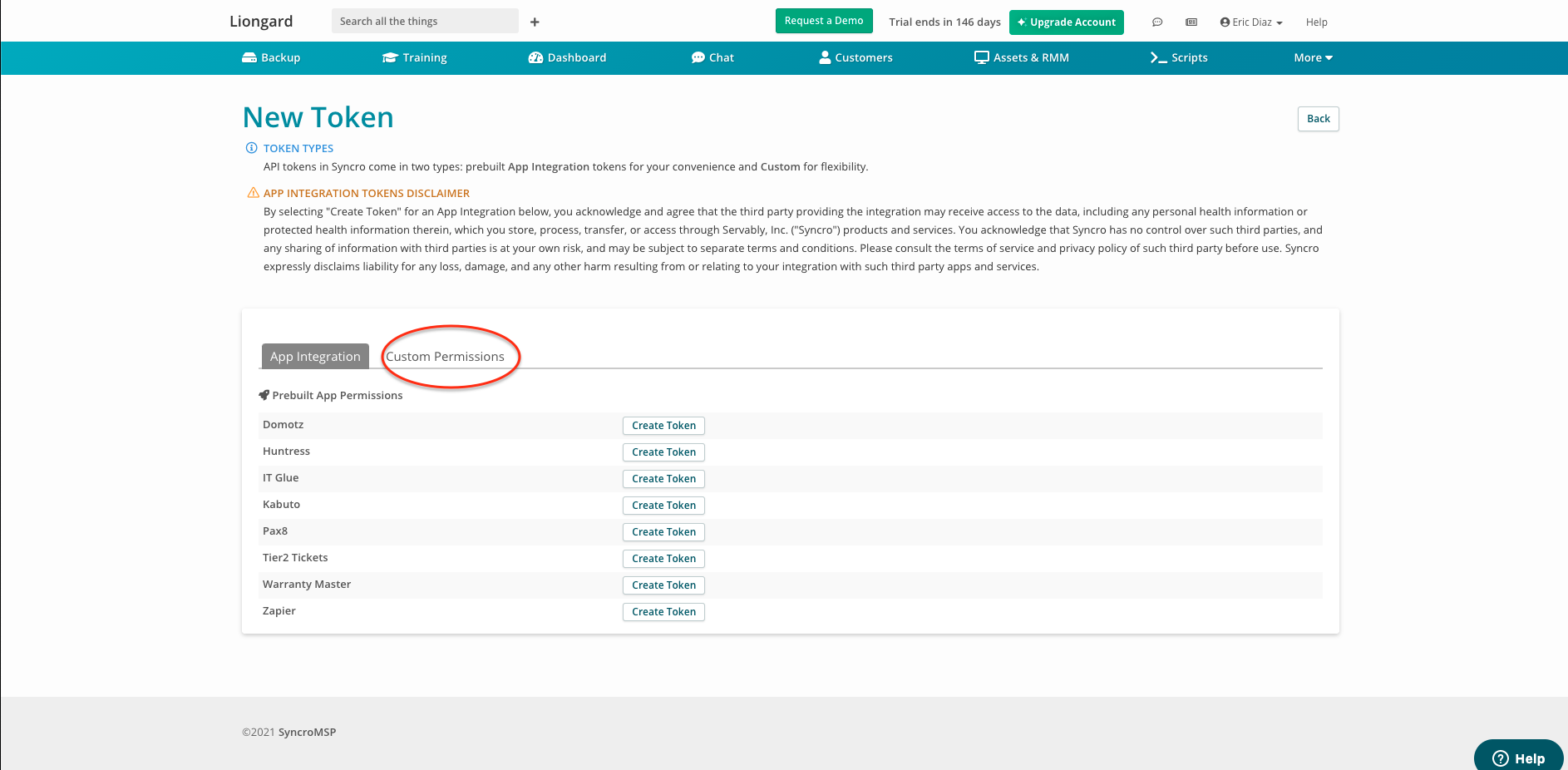Screen dimensions: 1568x770
Task: Click the IT Glue row label
Action: [x=281, y=478]
